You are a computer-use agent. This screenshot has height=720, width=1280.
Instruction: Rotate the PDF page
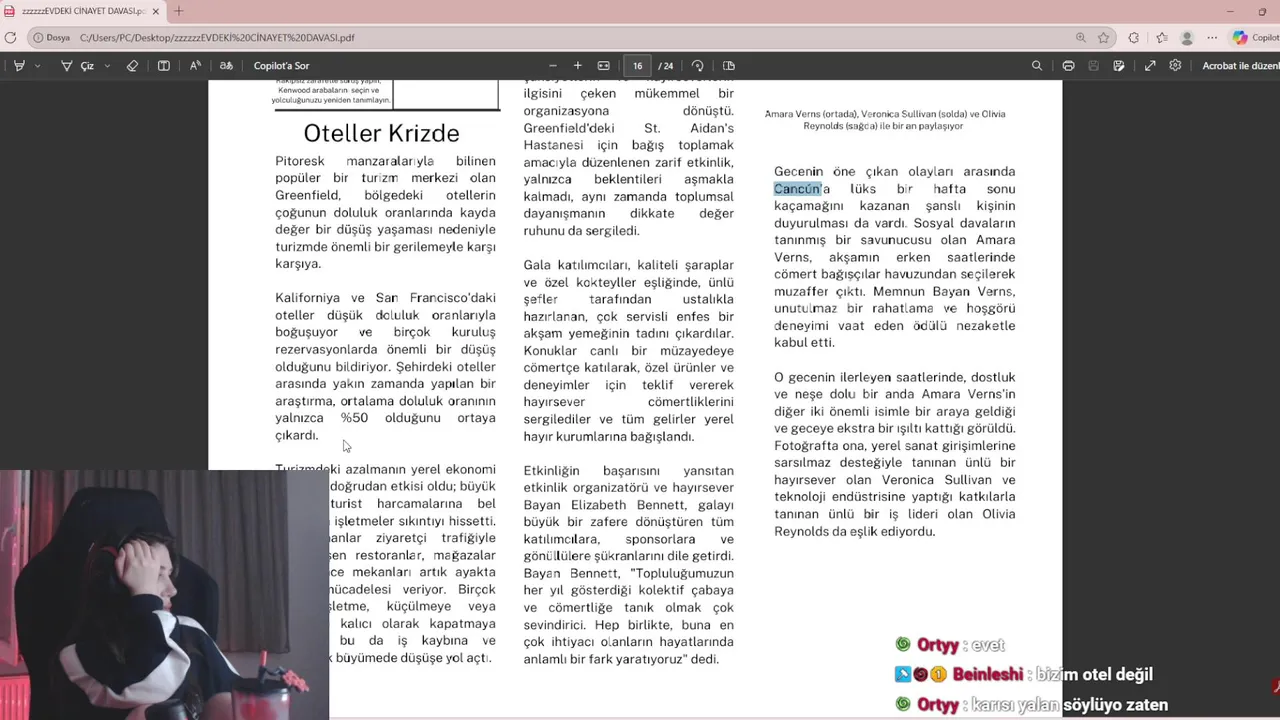[698, 66]
